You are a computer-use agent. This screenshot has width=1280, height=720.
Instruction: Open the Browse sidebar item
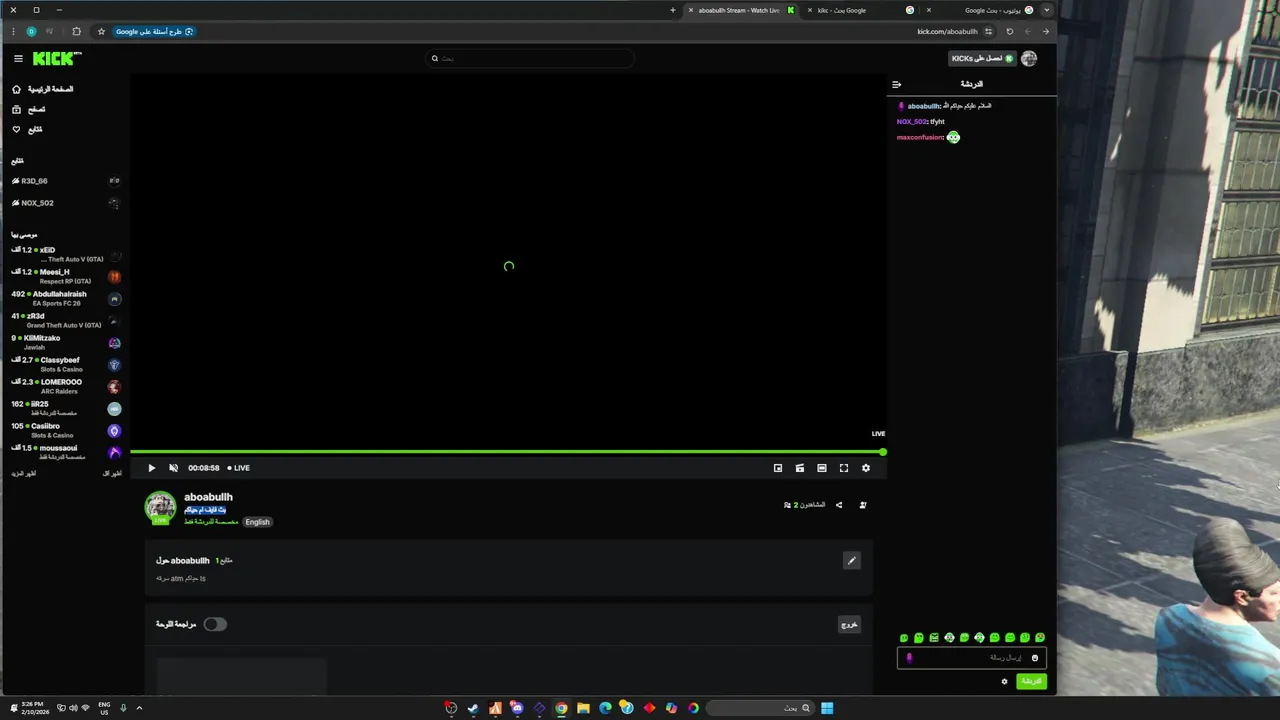tap(29, 109)
